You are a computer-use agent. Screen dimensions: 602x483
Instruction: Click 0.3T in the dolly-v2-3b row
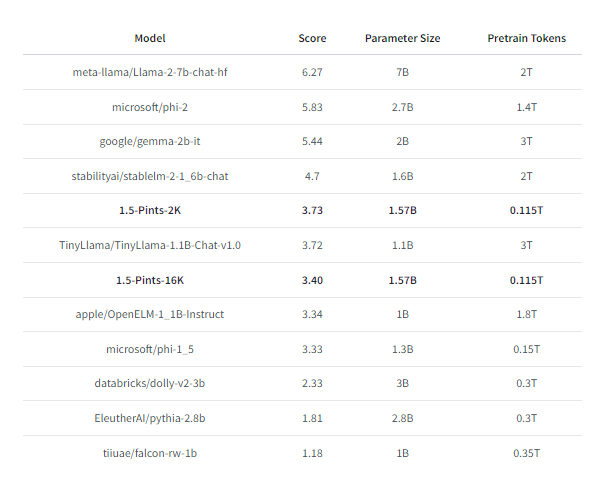(x=526, y=384)
